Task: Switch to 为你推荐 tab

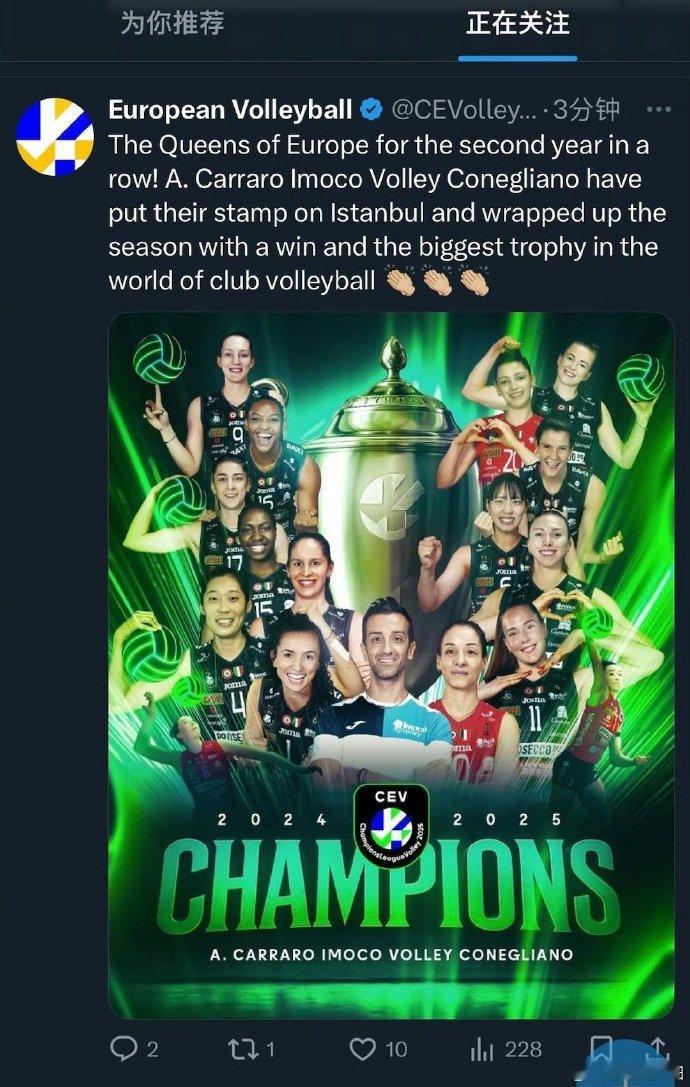Action: pos(172,23)
